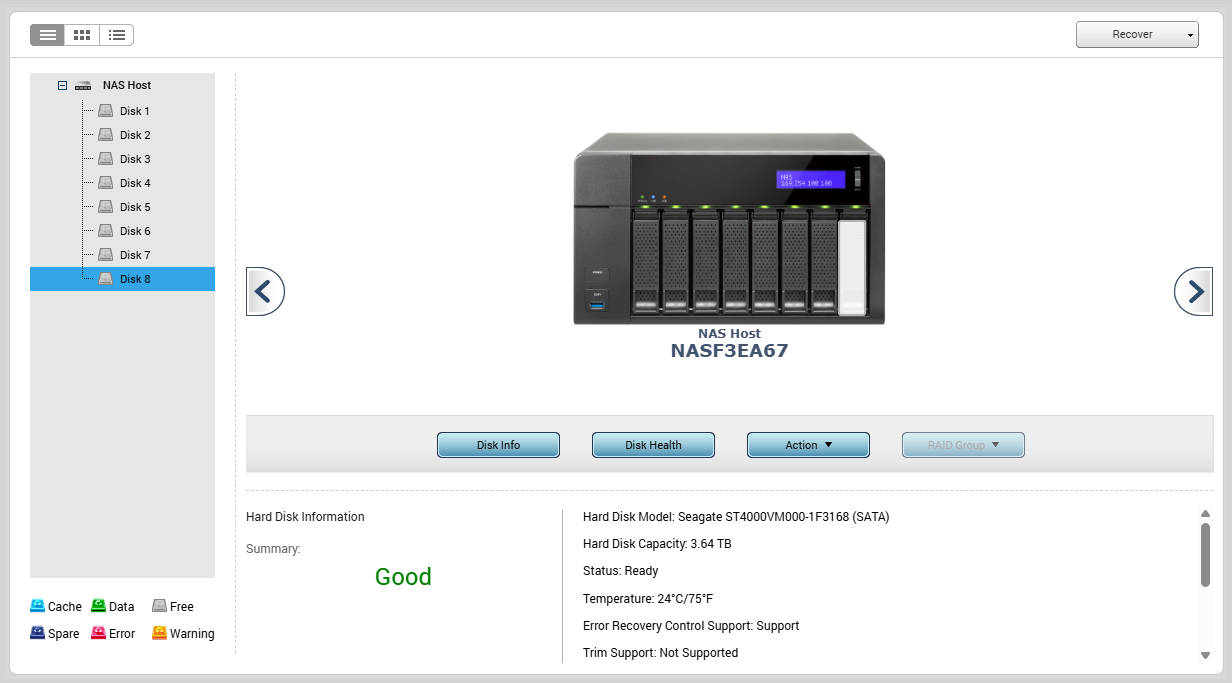Open Disk Info

498,445
